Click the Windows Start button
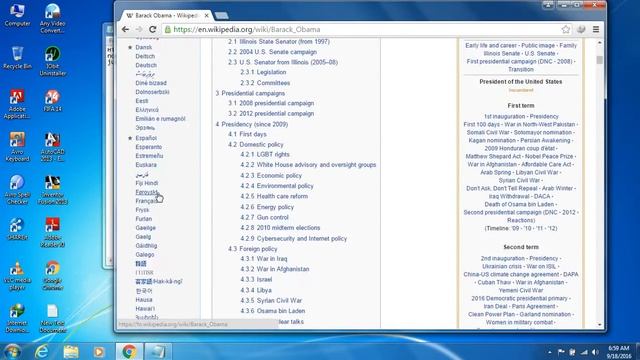This screenshot has width=640, height=360. pyautogui.click(x=12, y=351)
